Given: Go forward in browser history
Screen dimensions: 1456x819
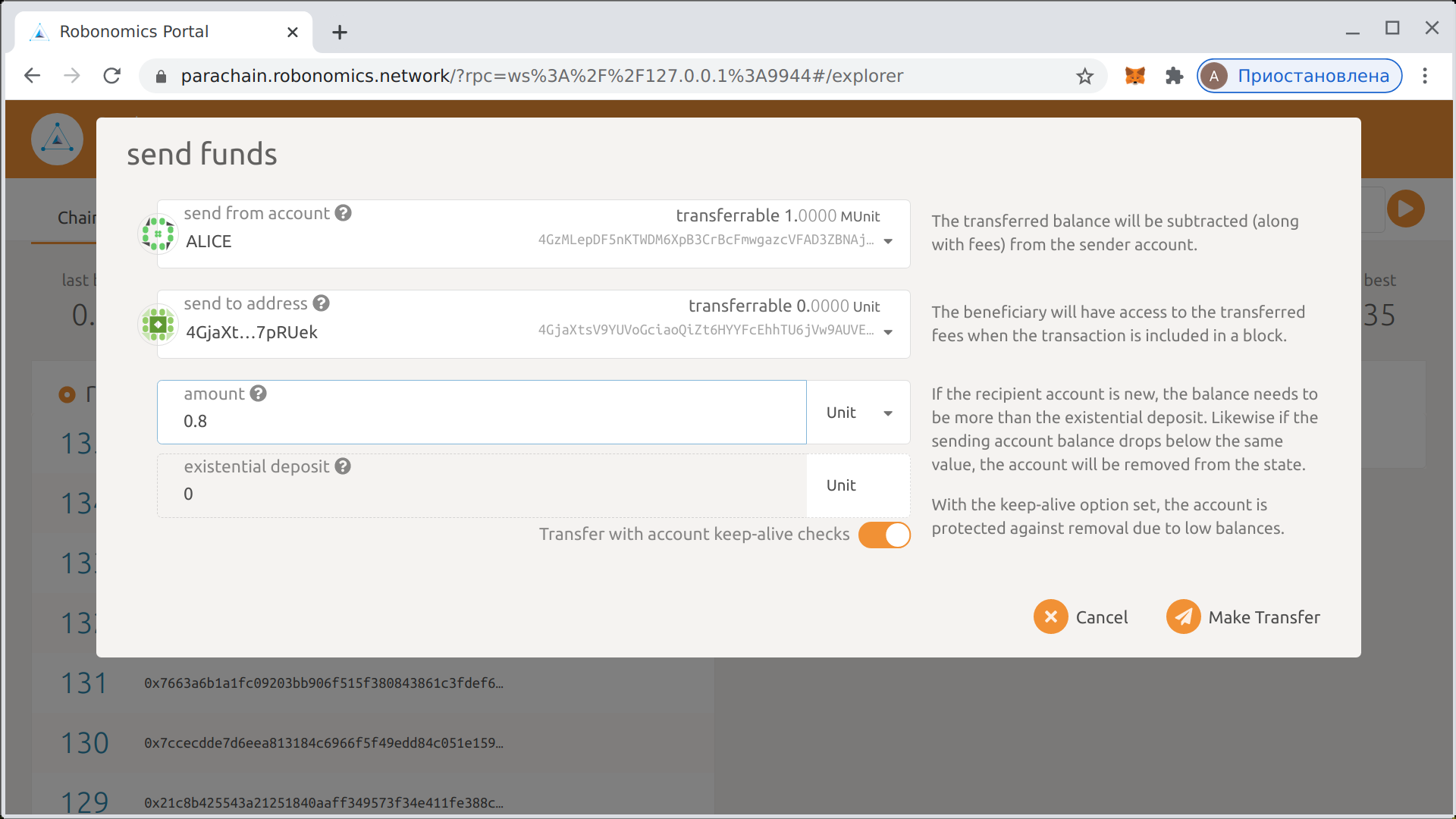Looking at the screenshot, I should point(72,76).
